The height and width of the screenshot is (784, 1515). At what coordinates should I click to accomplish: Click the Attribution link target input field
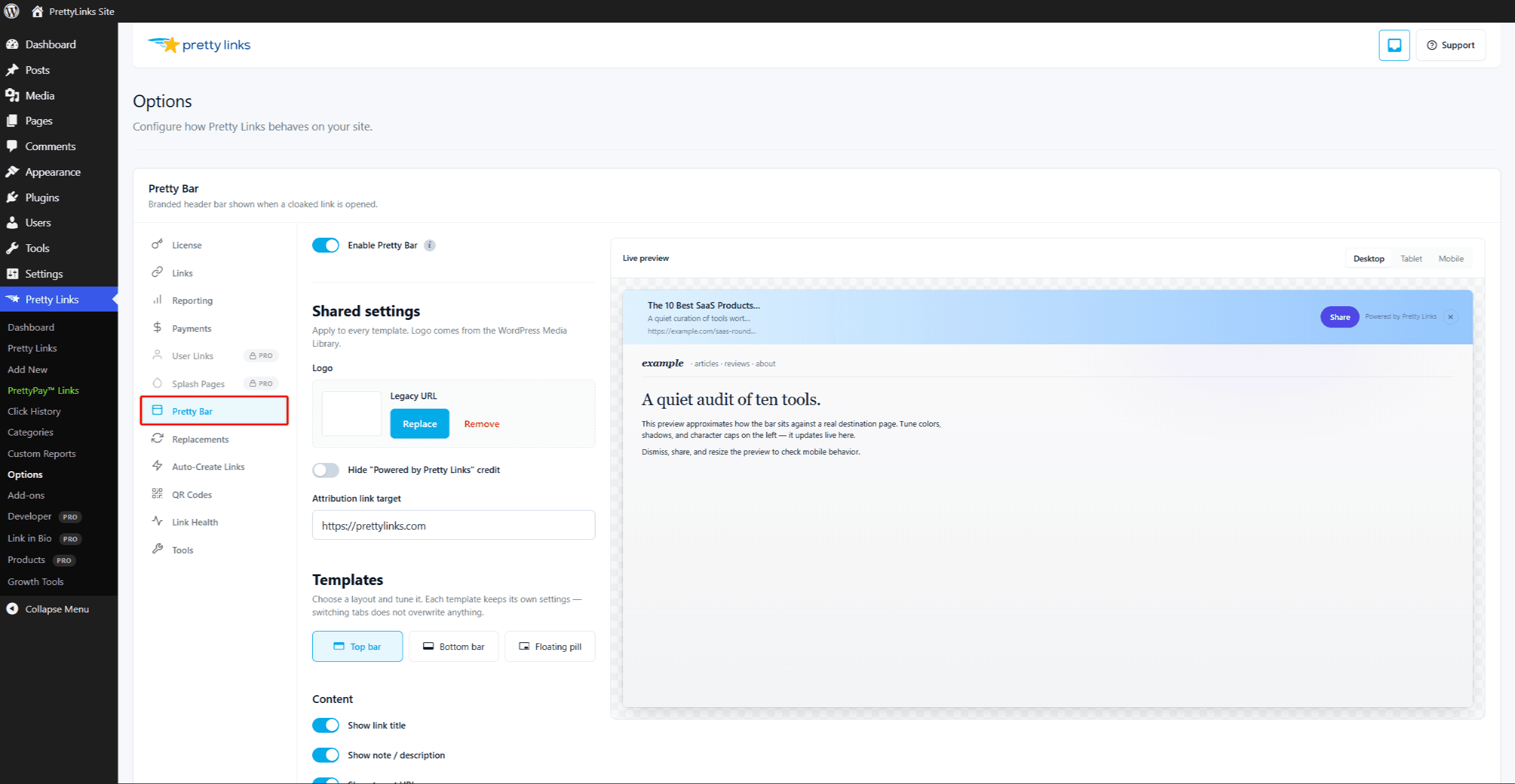pyautogui.click(x=454, y=525)
